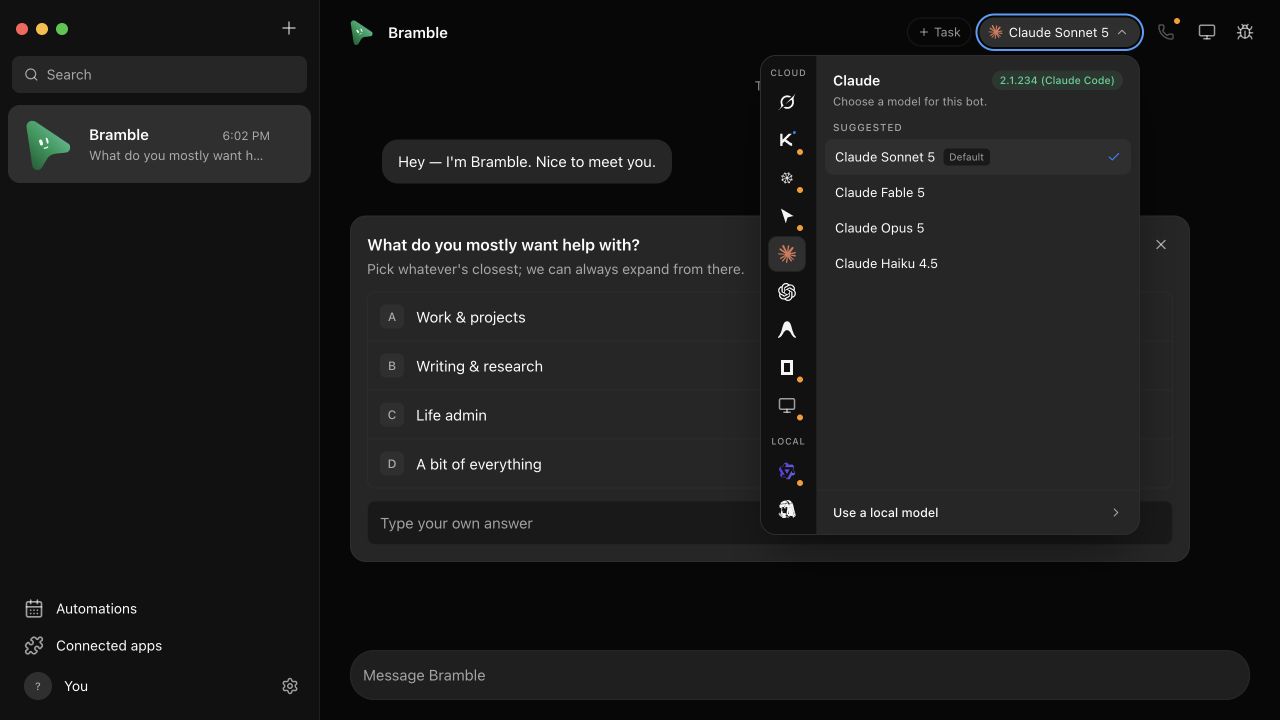The image size is (1280, 720).
Task: Expand the Use a local model option
Action: pyautogui.click(x=977, y=512)
